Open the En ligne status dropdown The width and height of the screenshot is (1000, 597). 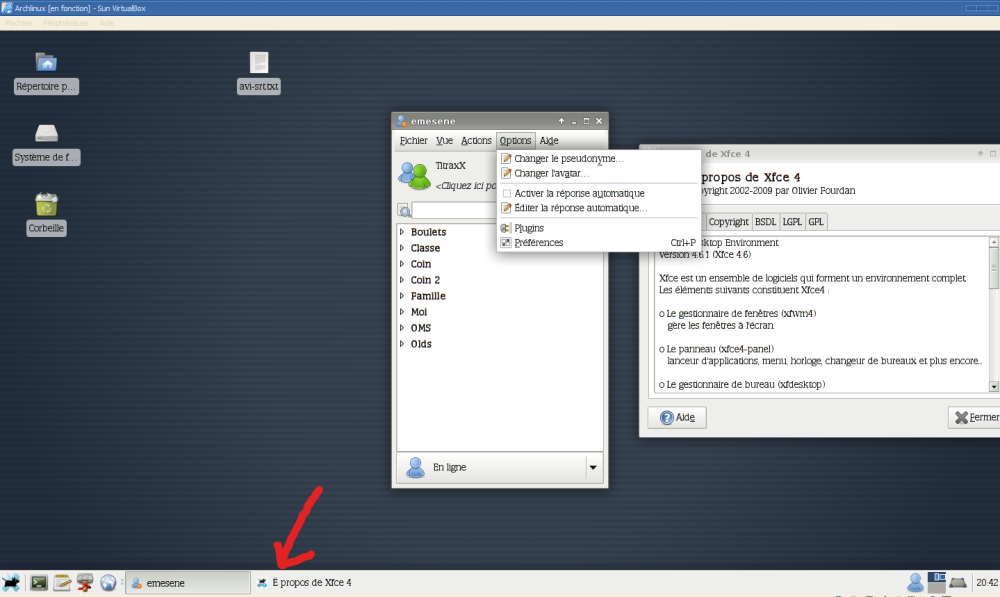pyautogui.click(x=592, y=467)
